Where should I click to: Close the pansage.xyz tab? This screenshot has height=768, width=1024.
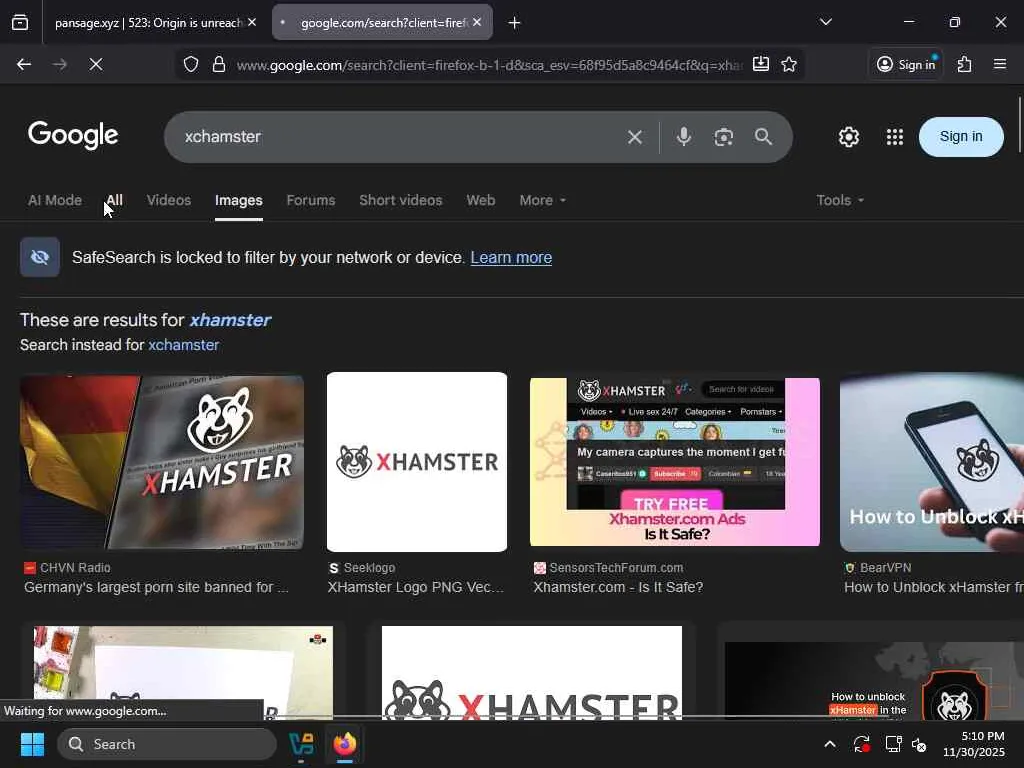252,22
